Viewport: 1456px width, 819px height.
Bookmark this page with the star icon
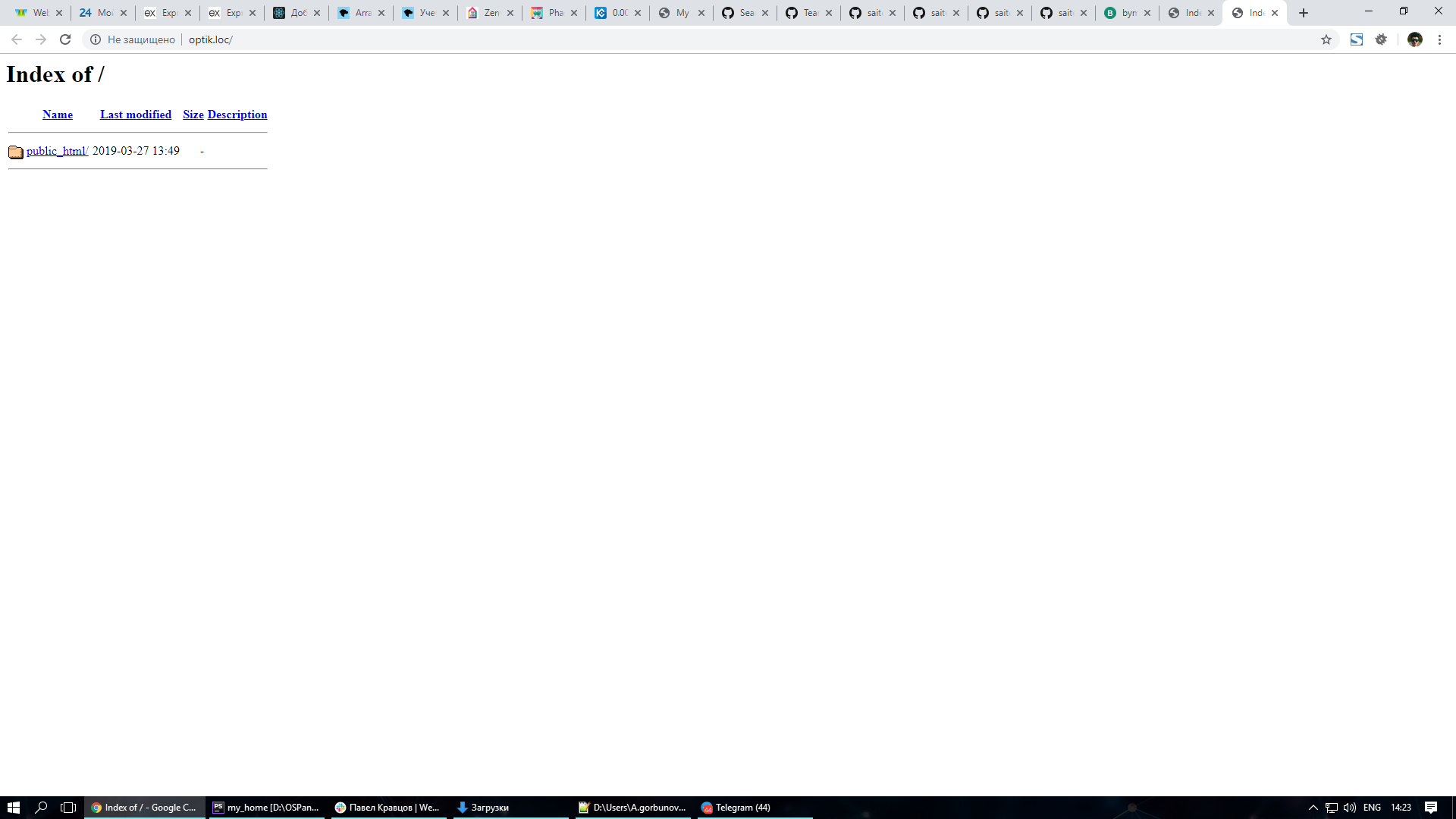tap(1326, 39)
